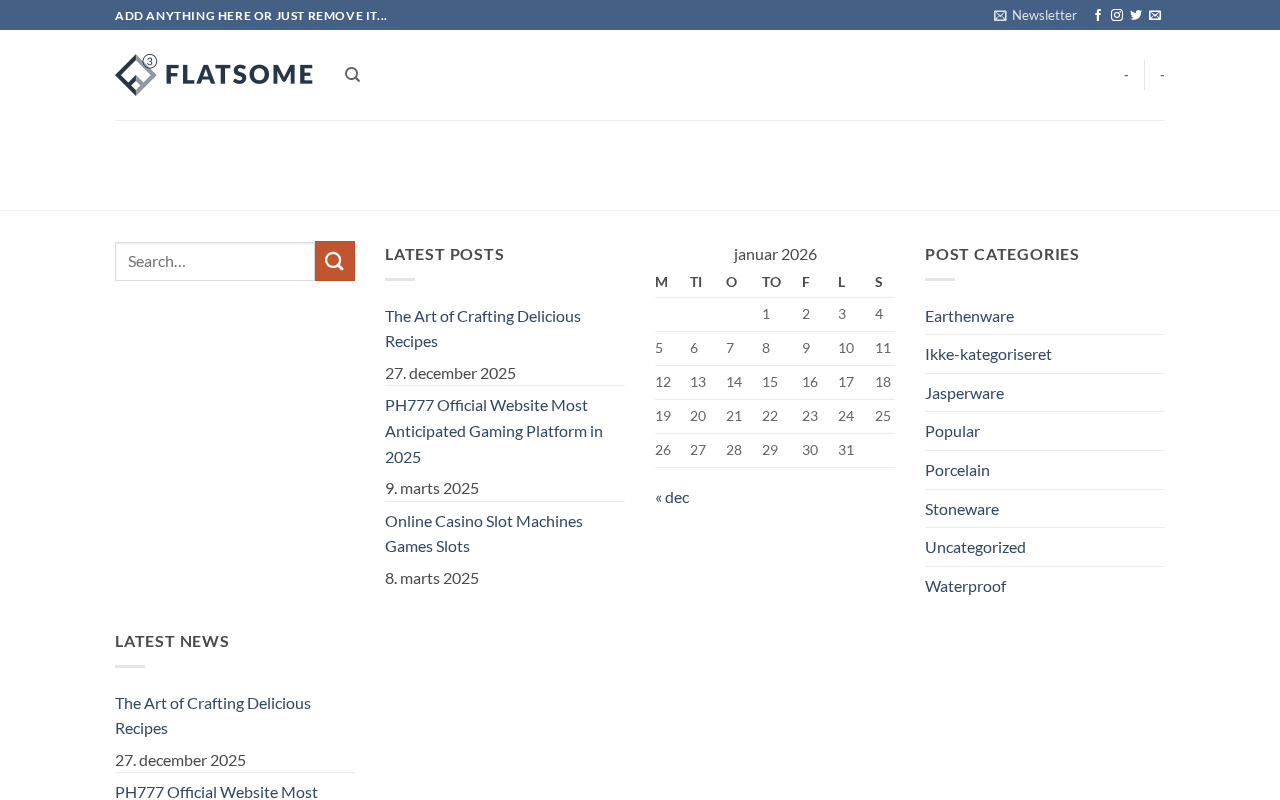Open the Twitter icon in the top bar
The width and height of the screenshot is (1280, 800).
(x=1136, y=15)
